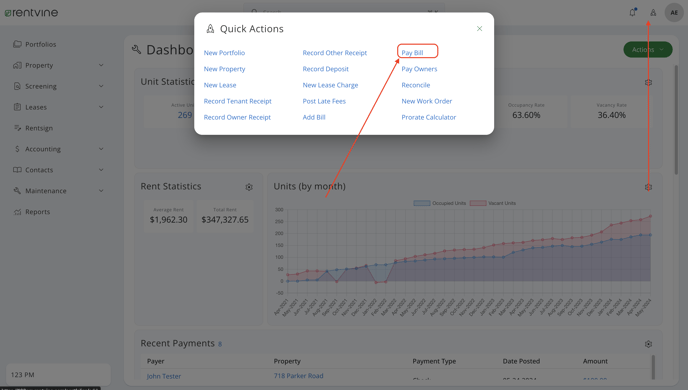Toggle Vacant Units legend swatch

coord(478,203)
